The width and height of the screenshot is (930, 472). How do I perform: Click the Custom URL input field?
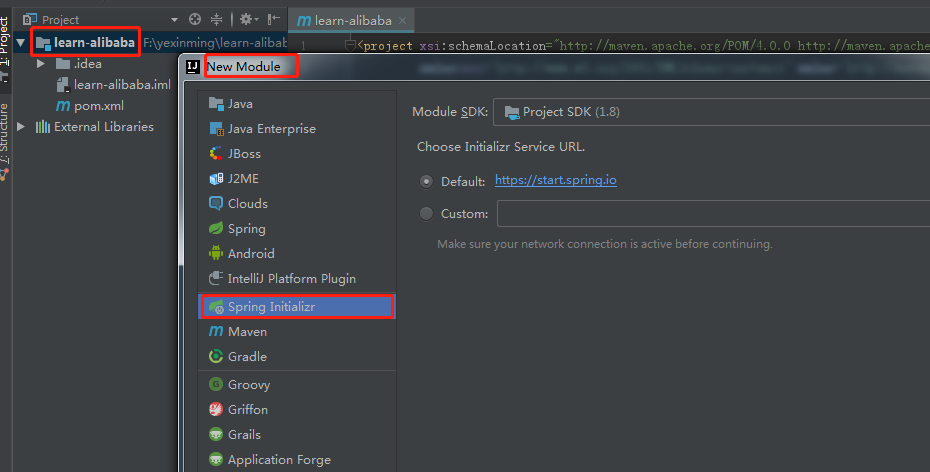pyautogui.click(x=714, y=213)
